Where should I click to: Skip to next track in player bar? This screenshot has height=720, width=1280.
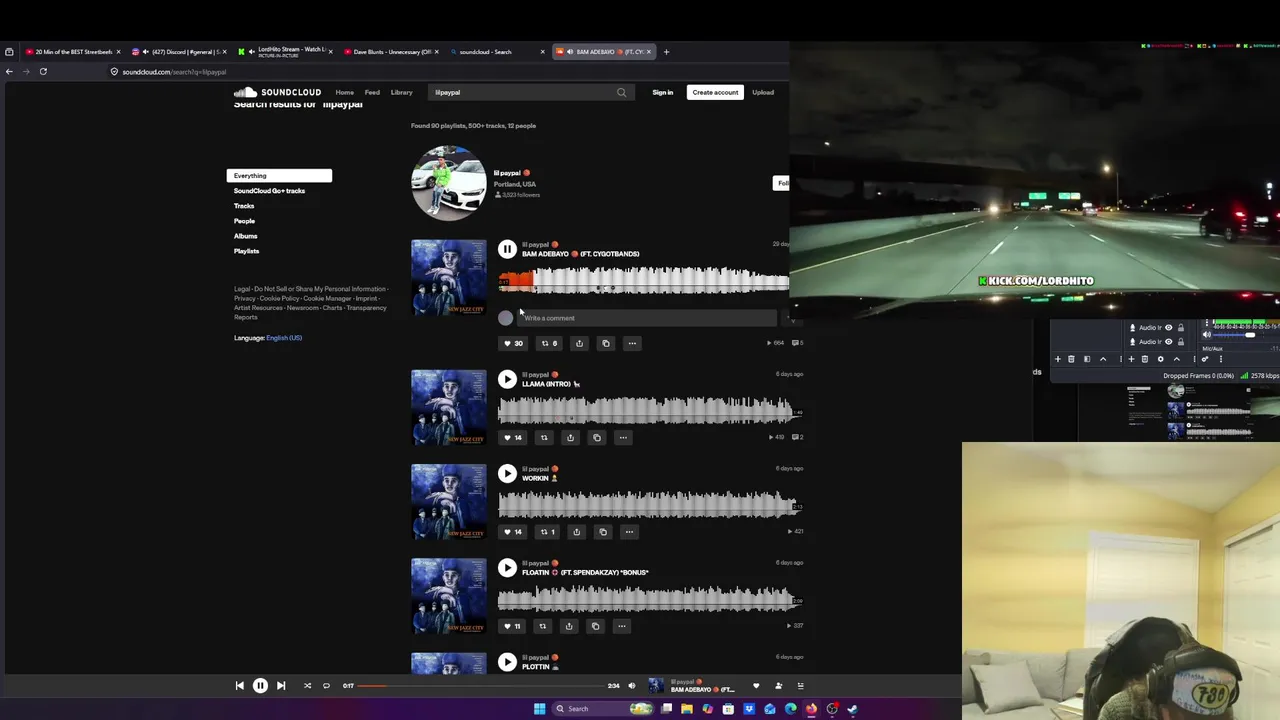click(x=281, y=685)
